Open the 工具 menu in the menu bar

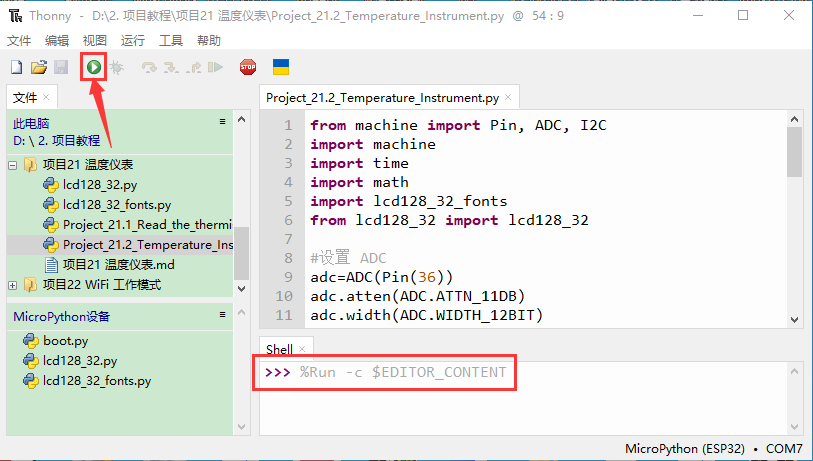point(171,41)
